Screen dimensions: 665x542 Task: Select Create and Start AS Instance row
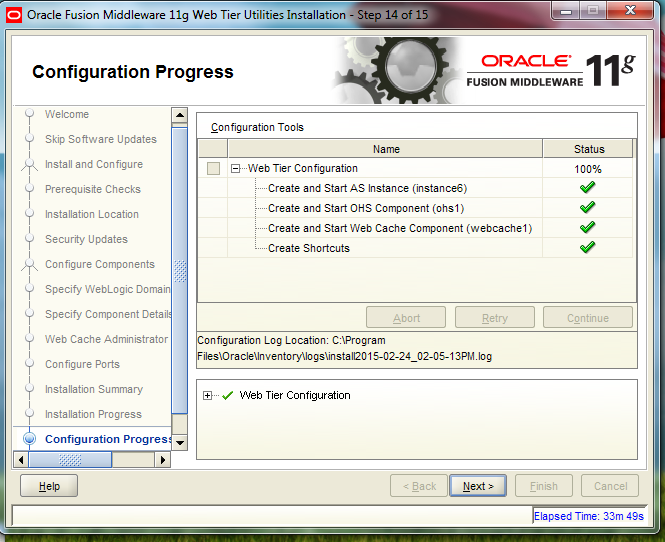pyautogui.click(x=367, y=188)
